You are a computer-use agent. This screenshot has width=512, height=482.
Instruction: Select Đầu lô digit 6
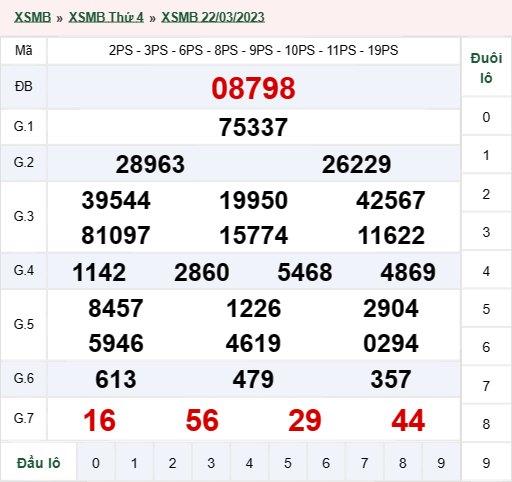[326, 463]
